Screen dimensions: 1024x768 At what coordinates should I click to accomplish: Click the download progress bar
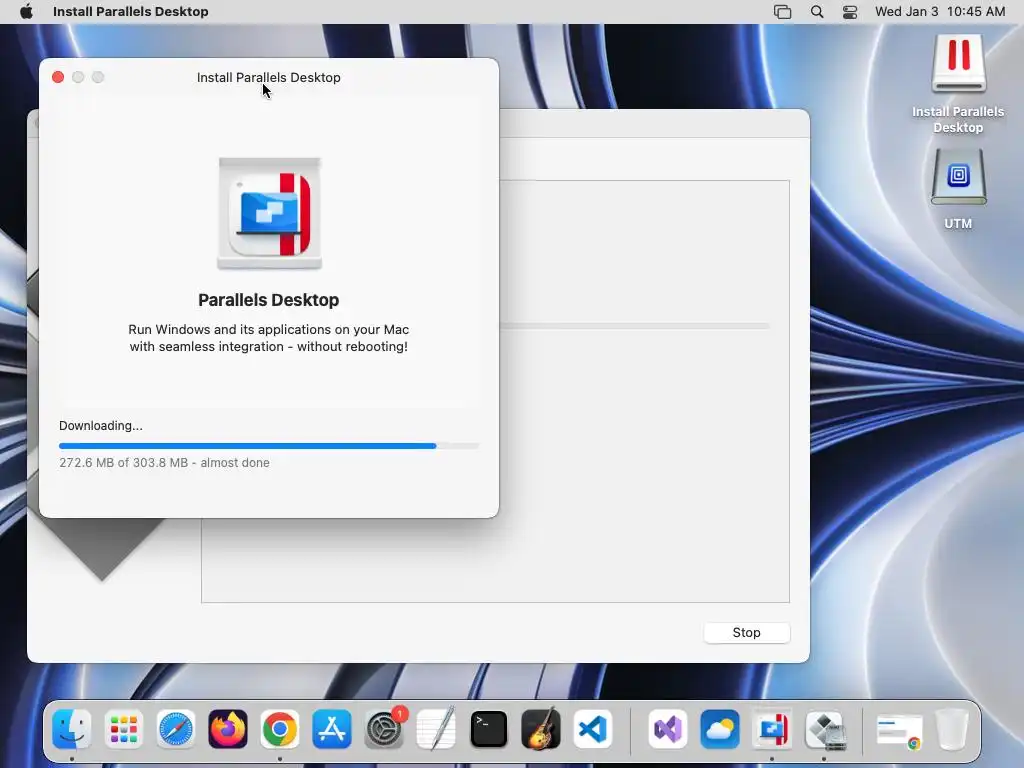click(269, 446)
